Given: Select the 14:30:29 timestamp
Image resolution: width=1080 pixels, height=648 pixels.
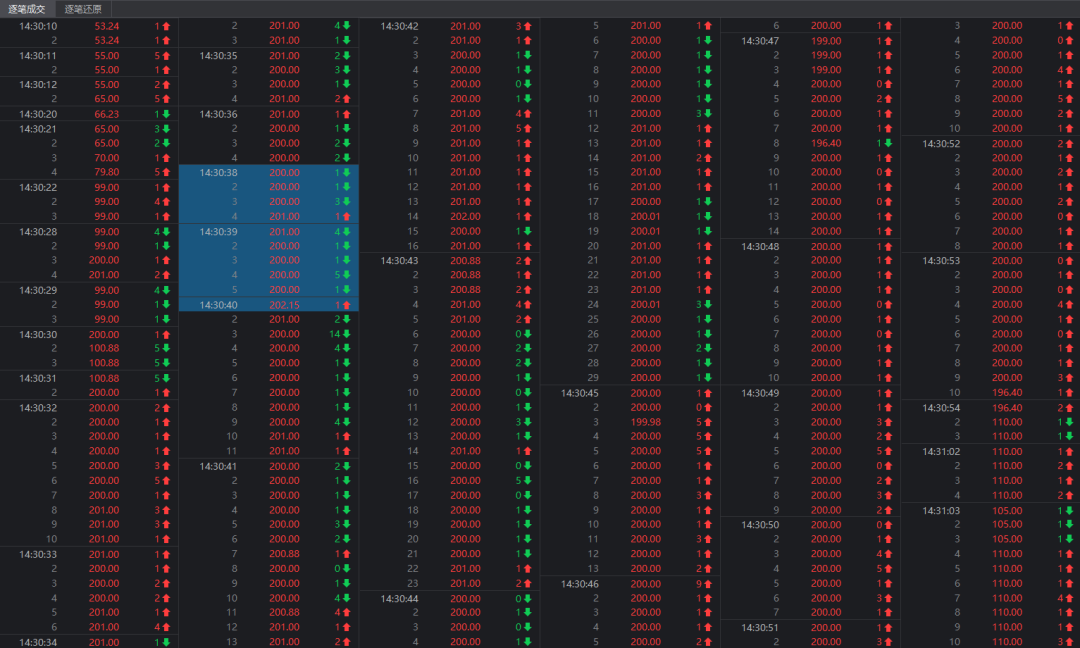Looking at the screenshot, I should (38, 291).
